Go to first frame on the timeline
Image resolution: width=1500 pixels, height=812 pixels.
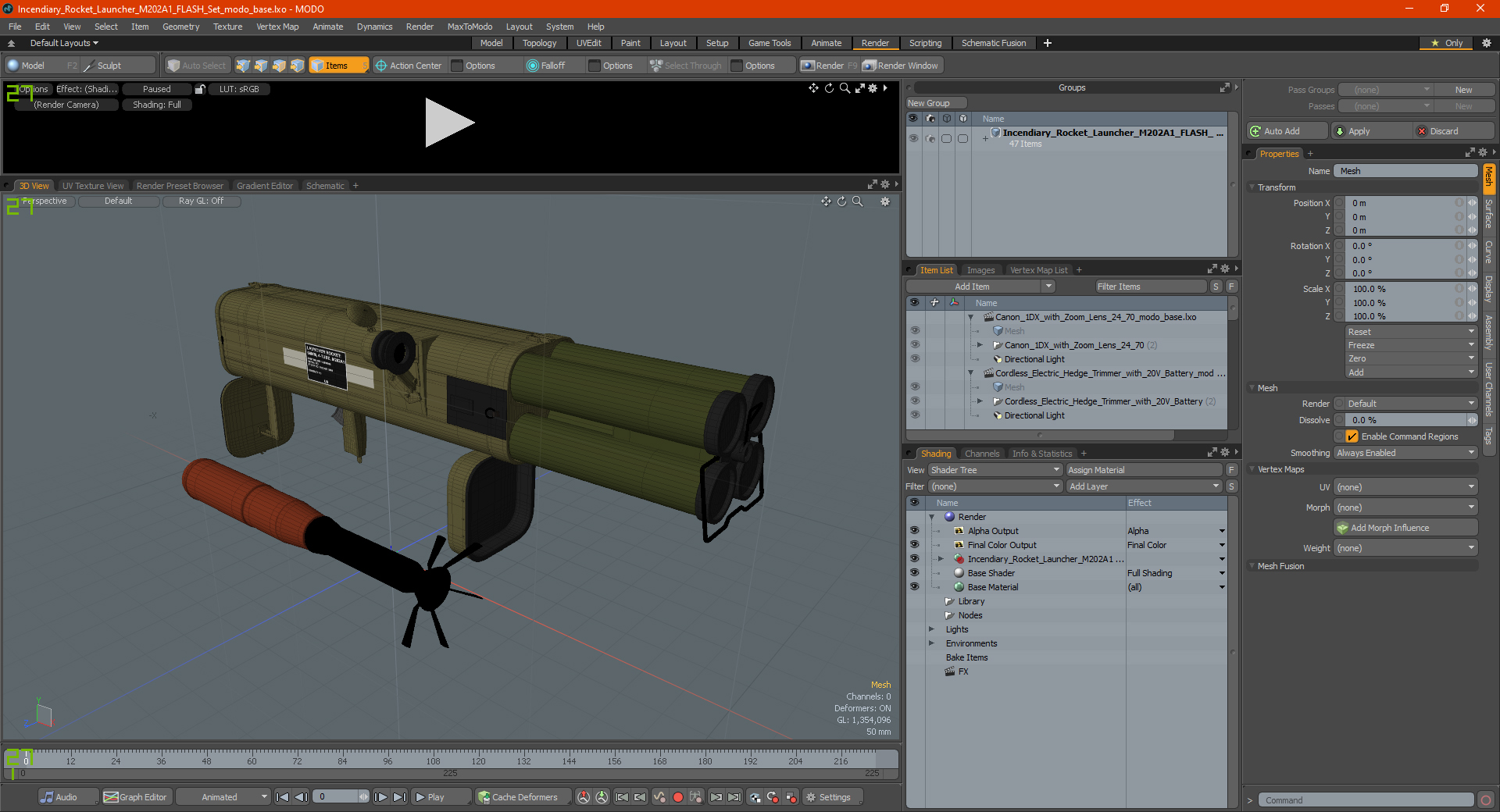(283, 797)
